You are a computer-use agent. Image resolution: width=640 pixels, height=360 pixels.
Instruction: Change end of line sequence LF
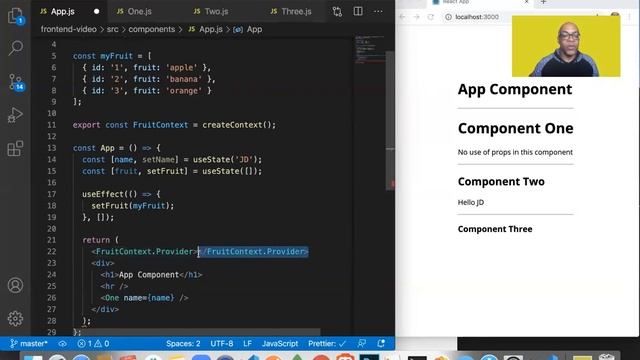click(247, 344)
